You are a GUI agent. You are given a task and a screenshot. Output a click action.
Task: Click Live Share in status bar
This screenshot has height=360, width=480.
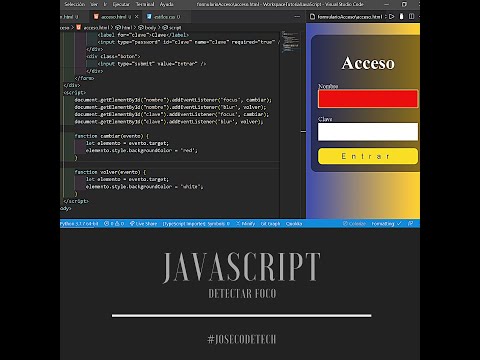coord(143,224)
